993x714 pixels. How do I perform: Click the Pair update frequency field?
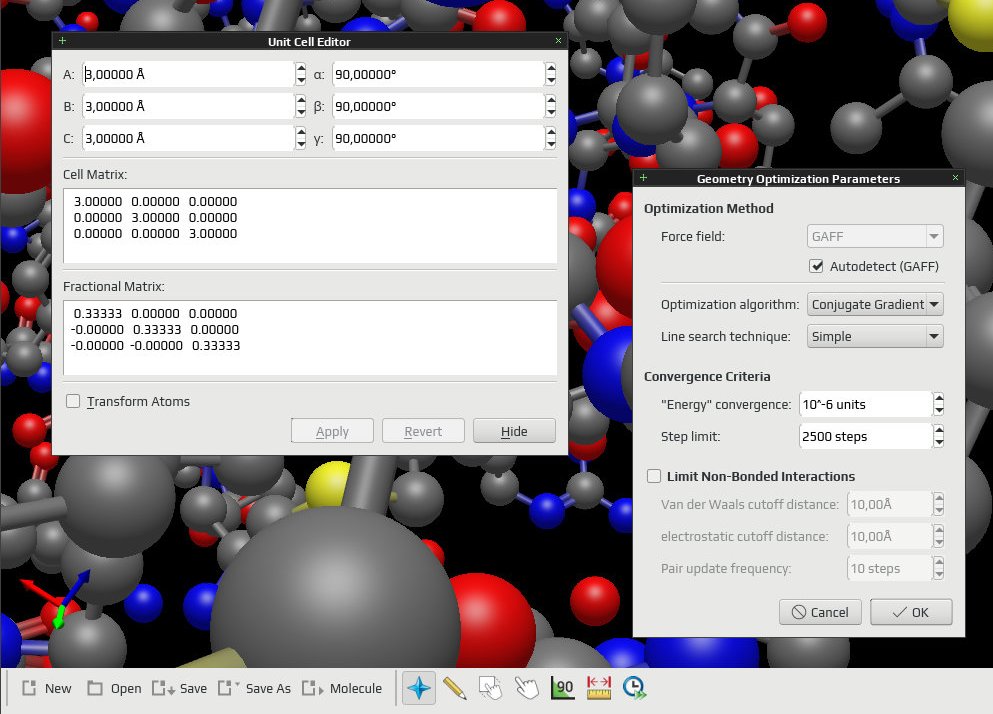(890, 568)
